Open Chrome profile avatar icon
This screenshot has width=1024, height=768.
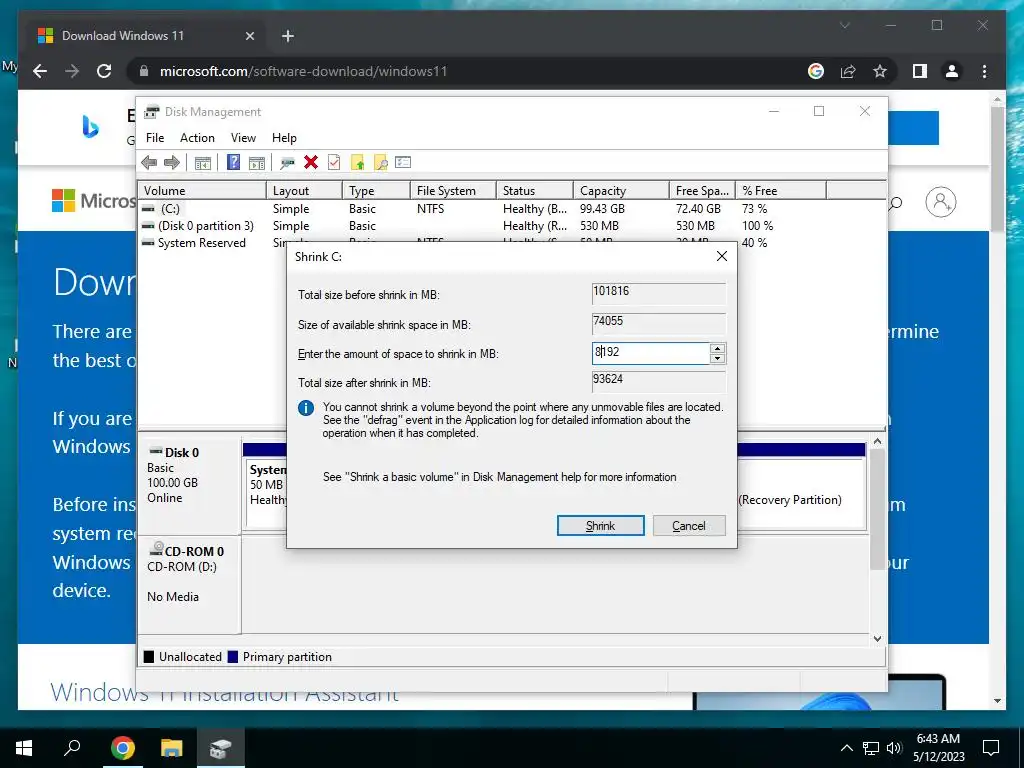952,71
